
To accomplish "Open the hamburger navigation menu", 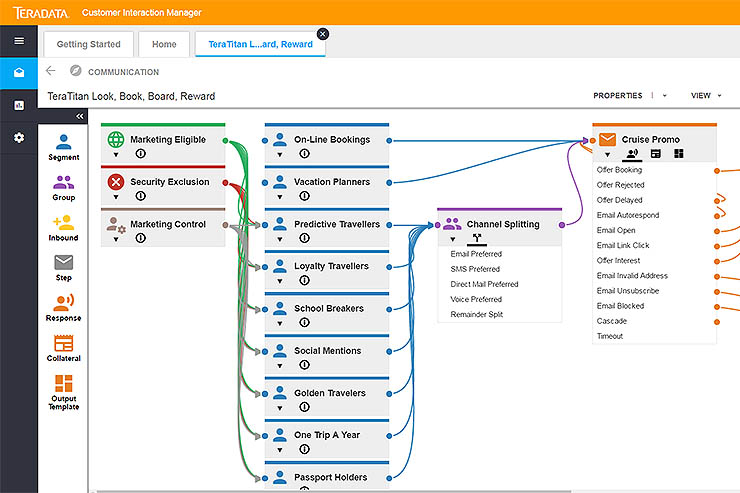I will click(x=18, y=41).
